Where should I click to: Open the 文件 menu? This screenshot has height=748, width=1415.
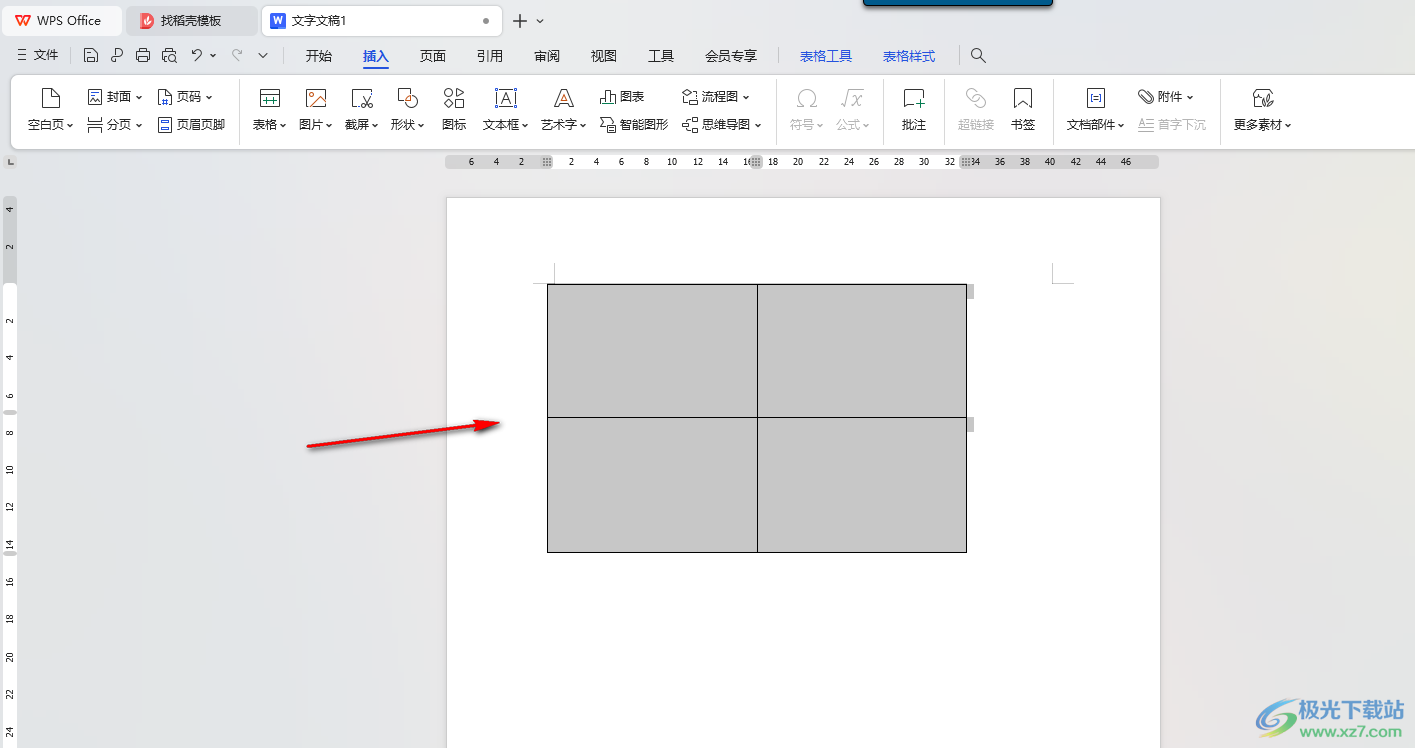(38, 56)
